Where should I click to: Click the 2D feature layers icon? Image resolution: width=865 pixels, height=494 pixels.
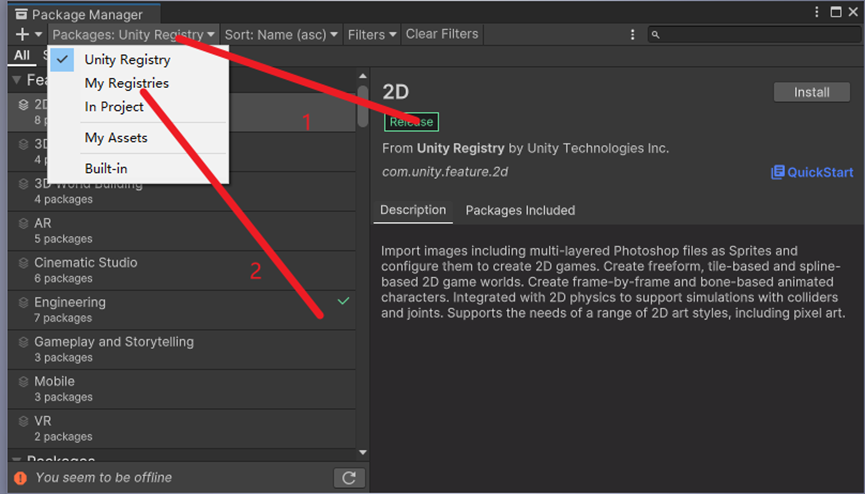[23, 104]
